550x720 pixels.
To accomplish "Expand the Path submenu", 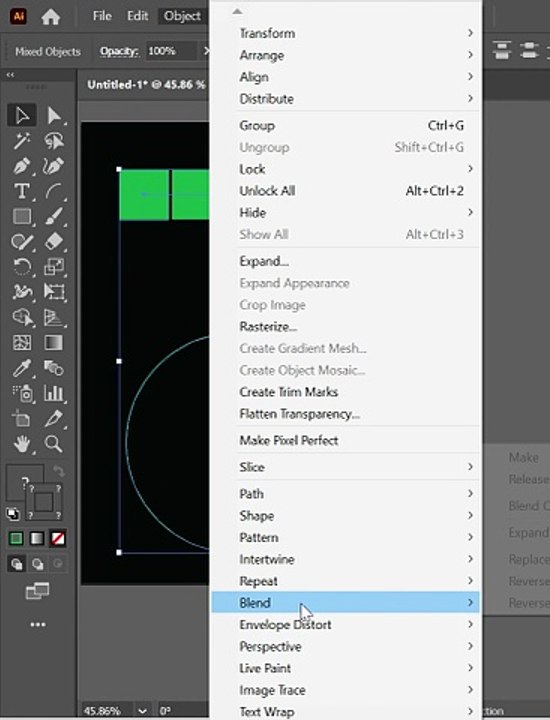I will pos(345,494).
